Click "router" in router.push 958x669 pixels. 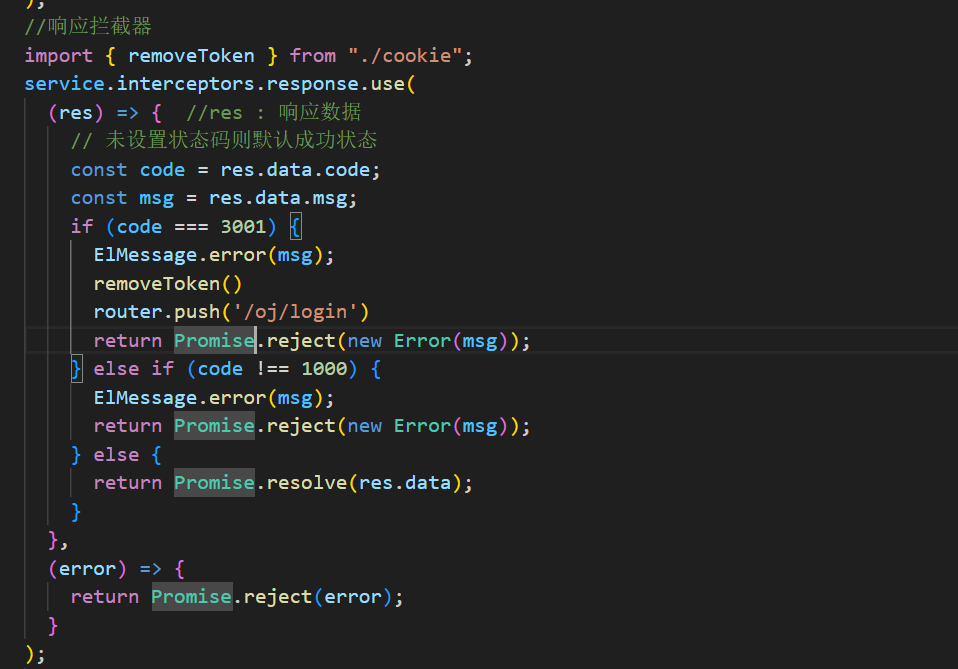pos(128,312)
